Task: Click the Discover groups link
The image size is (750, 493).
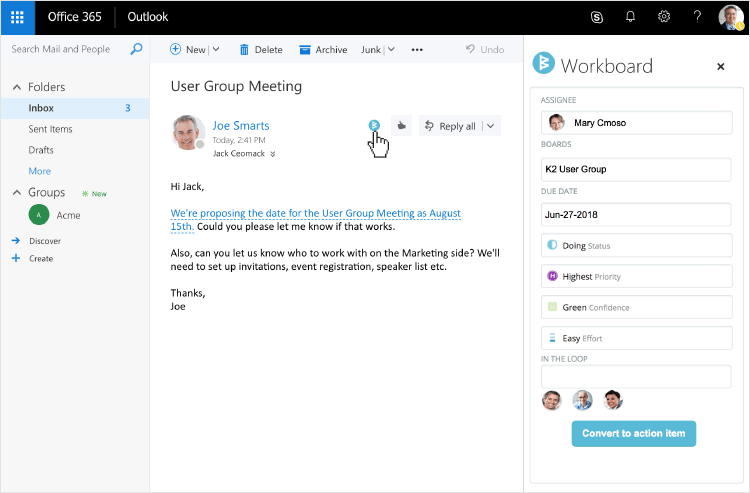Action: click(45, 241)
